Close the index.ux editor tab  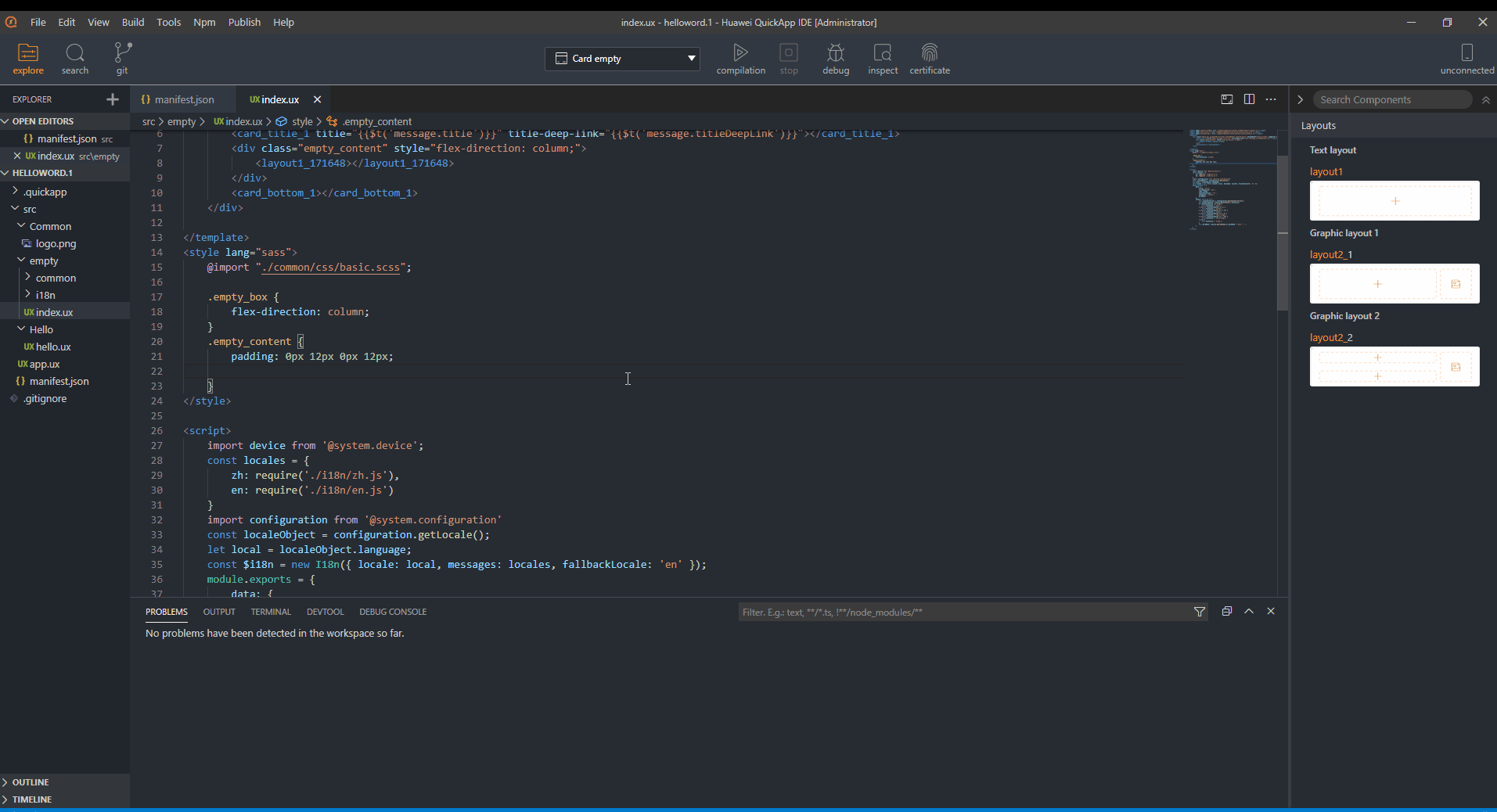[317, 99]
